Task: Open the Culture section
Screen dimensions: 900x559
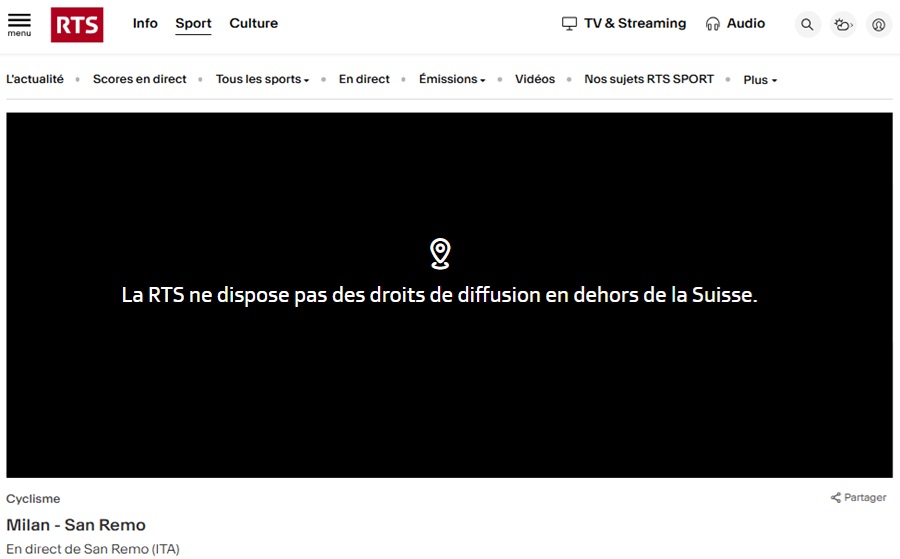Action: (254, 24)
